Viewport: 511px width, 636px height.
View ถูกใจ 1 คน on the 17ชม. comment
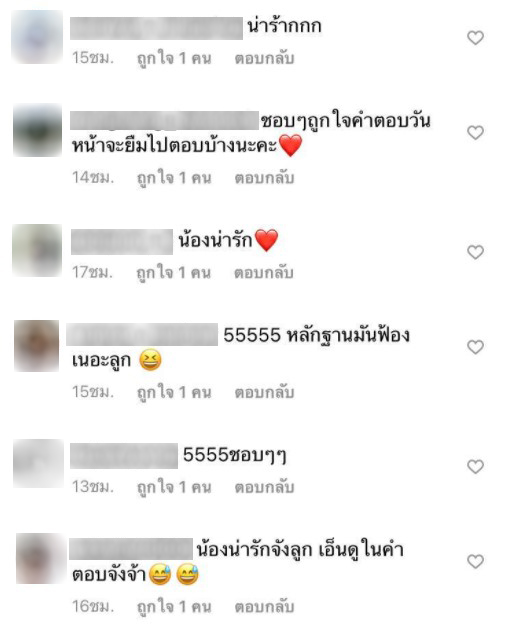[x=174, y=273]
